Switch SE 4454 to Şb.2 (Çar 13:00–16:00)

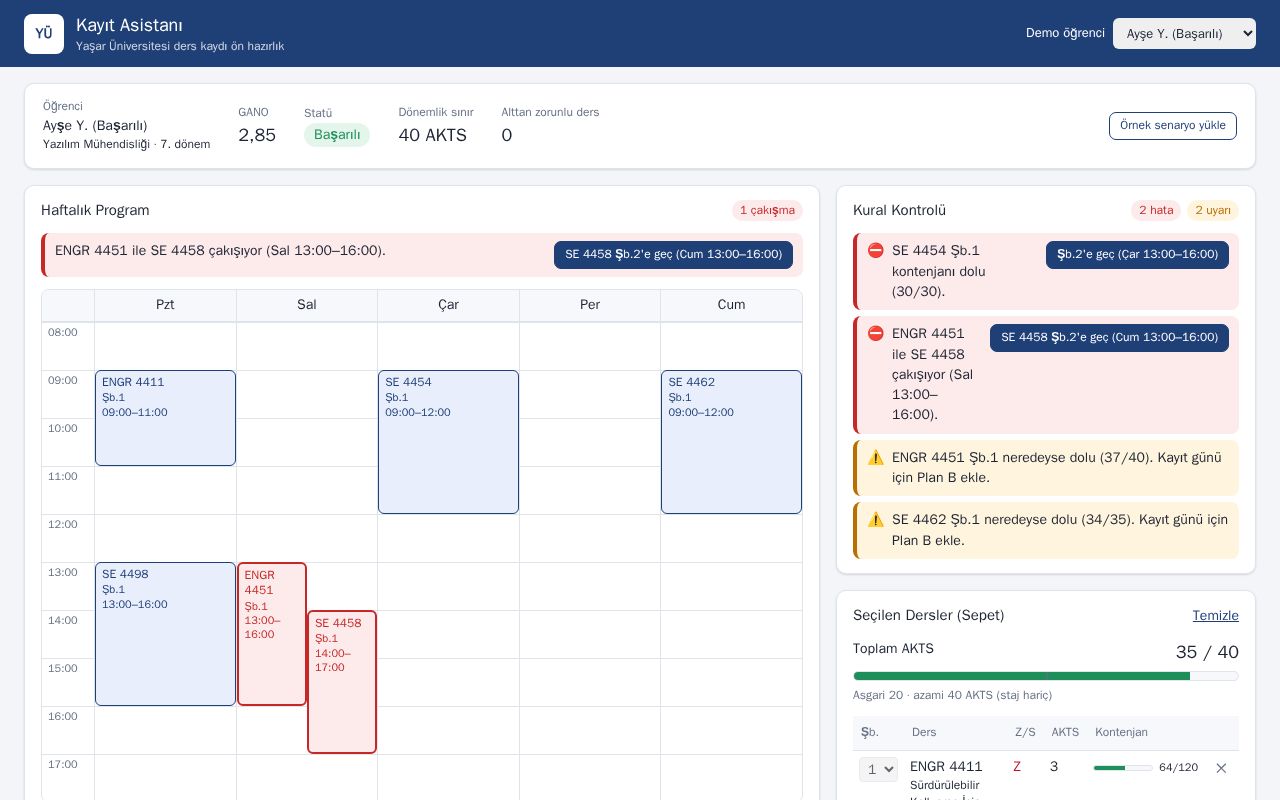(1137, 255)
